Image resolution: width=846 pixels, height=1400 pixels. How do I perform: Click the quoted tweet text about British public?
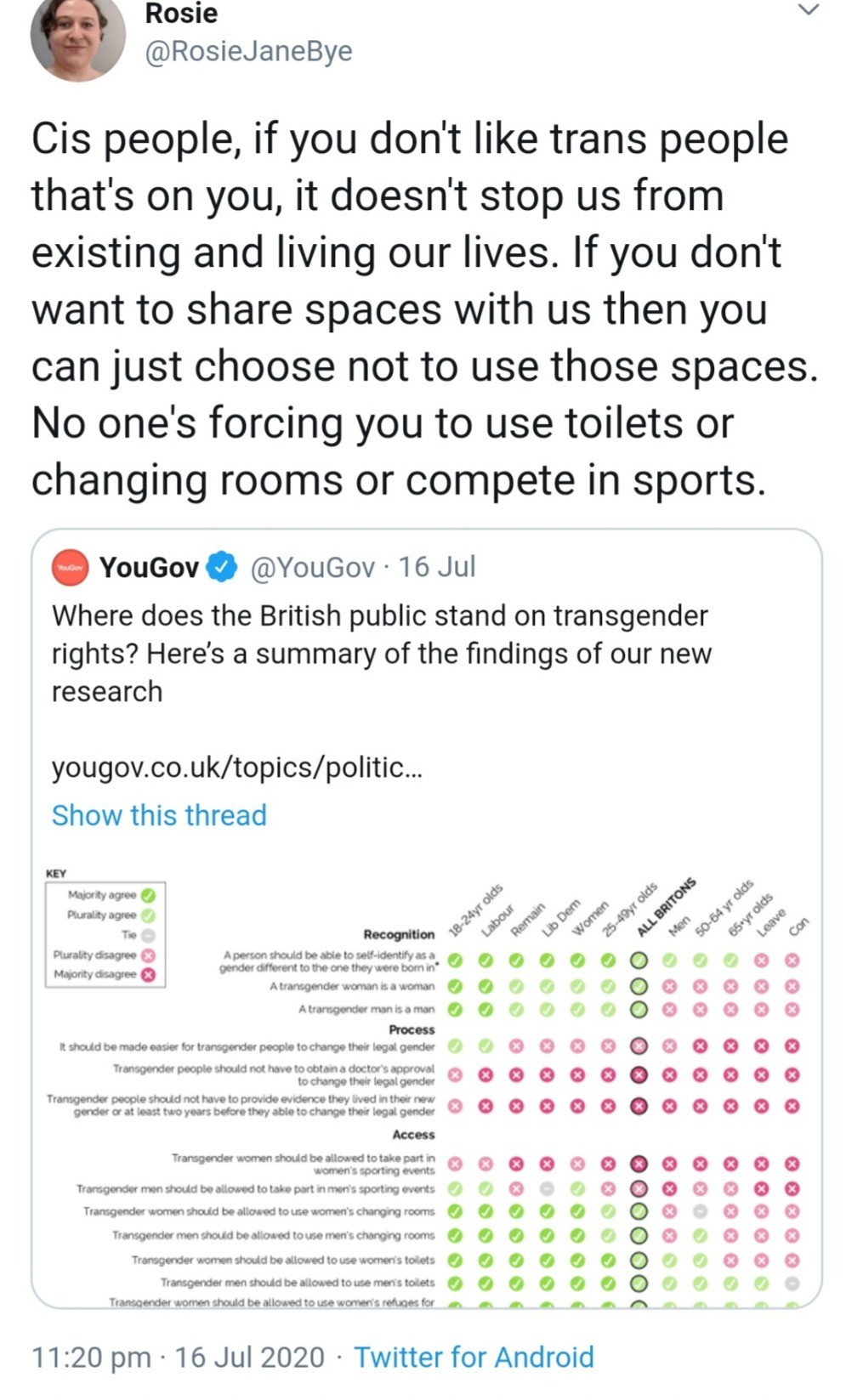pos(381,653)
